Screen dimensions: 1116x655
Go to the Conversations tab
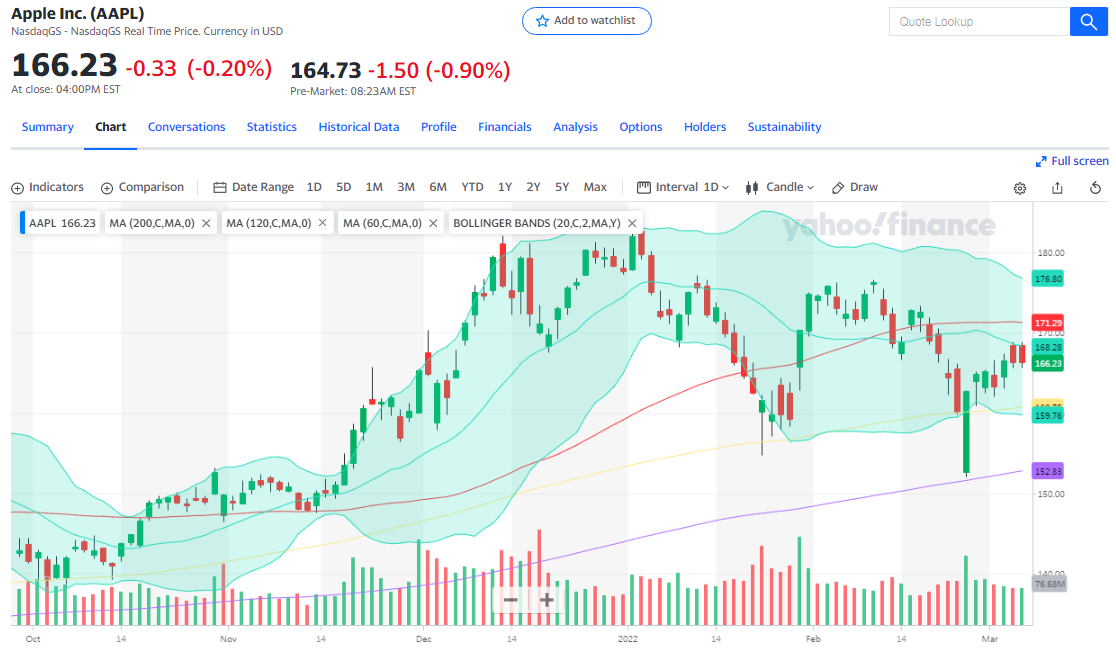tap(186, 127)
